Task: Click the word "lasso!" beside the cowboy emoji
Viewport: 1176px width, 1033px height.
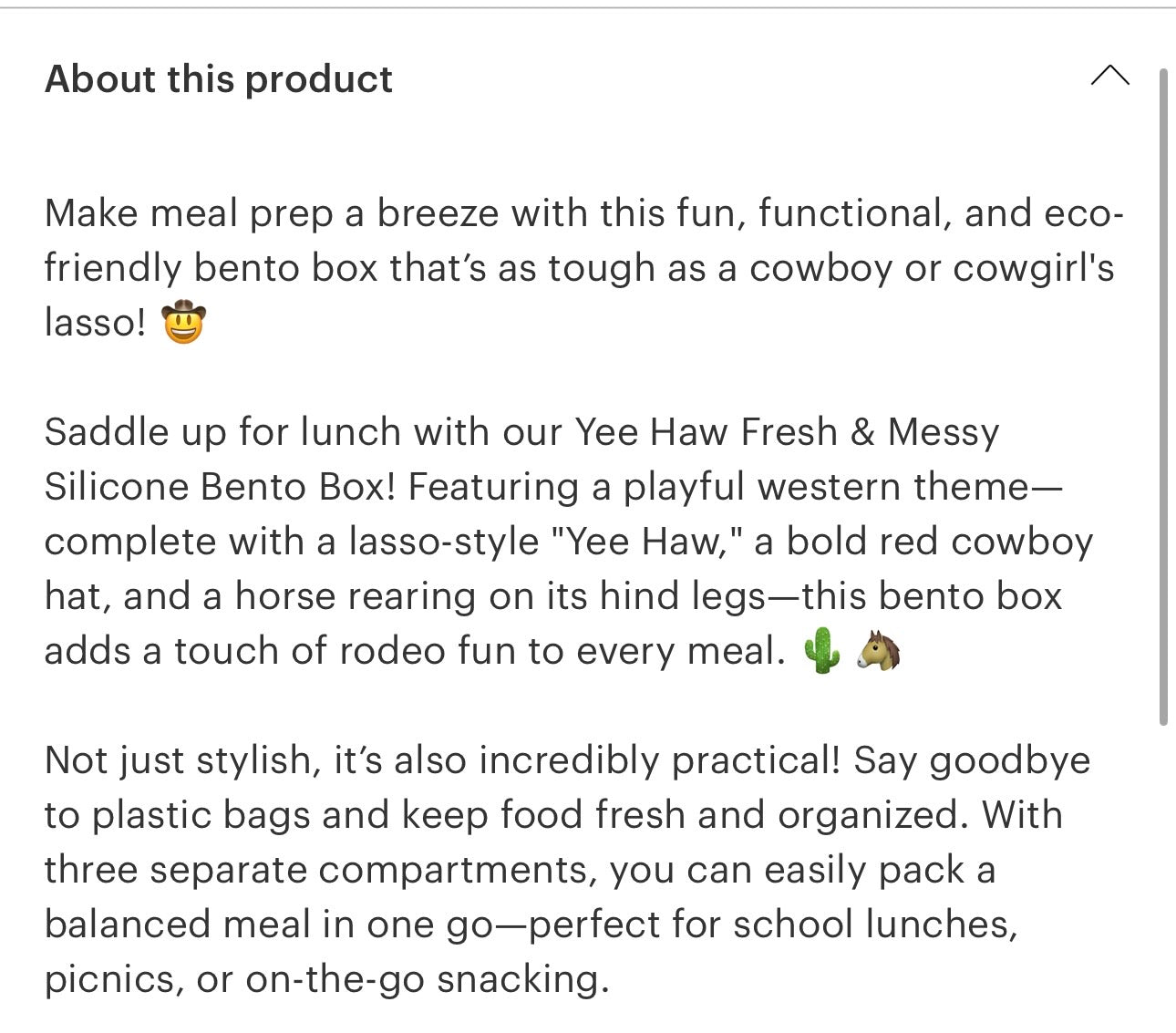Action: [x=95, y=323]
